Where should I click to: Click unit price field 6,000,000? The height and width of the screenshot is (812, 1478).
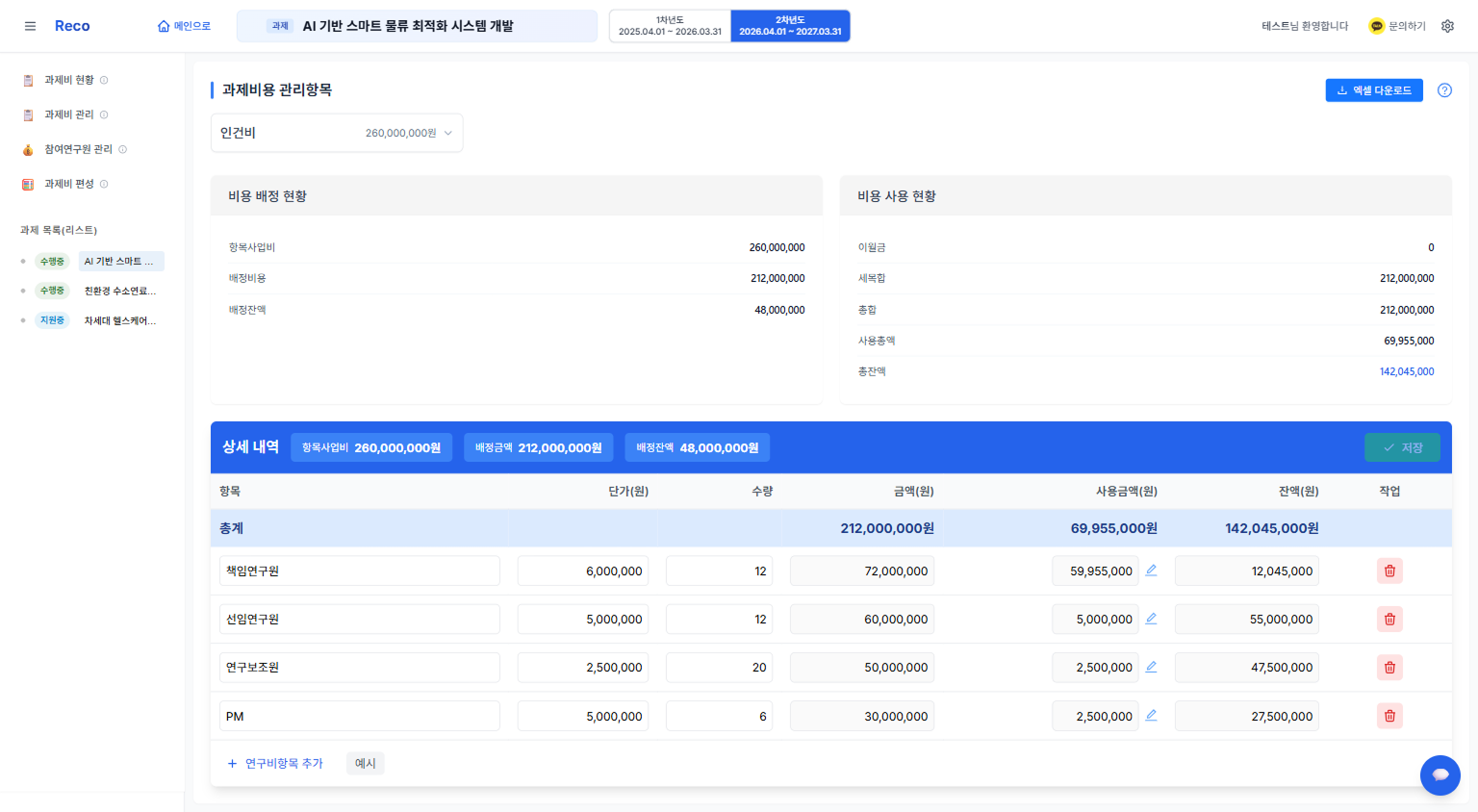[x=583, y=571]
